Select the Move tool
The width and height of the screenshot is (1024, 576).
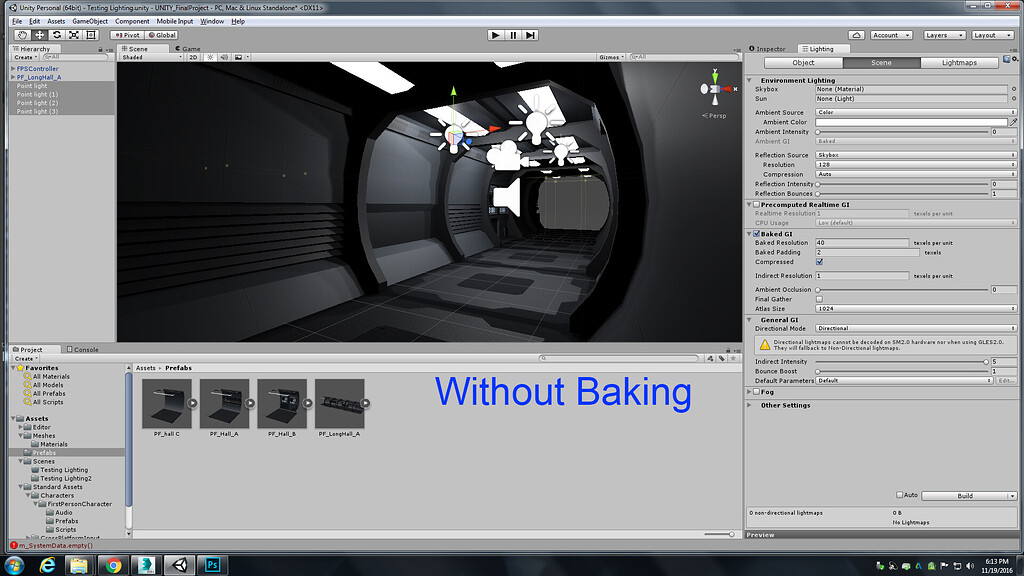coord(39,35)
